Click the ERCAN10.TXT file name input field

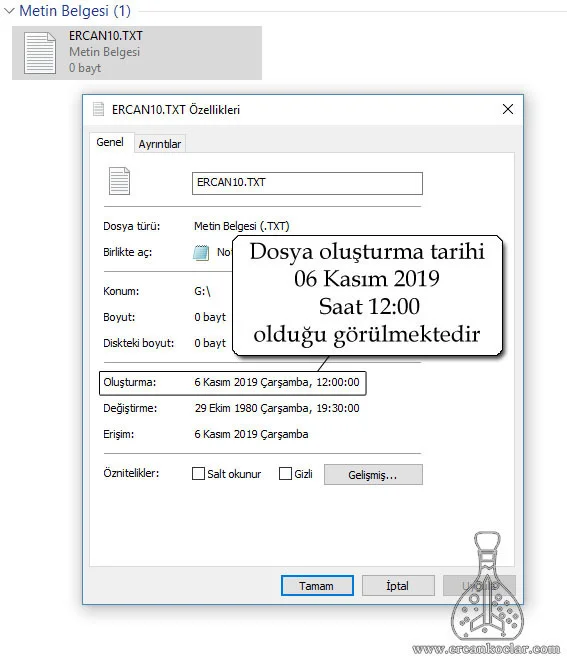307,183
